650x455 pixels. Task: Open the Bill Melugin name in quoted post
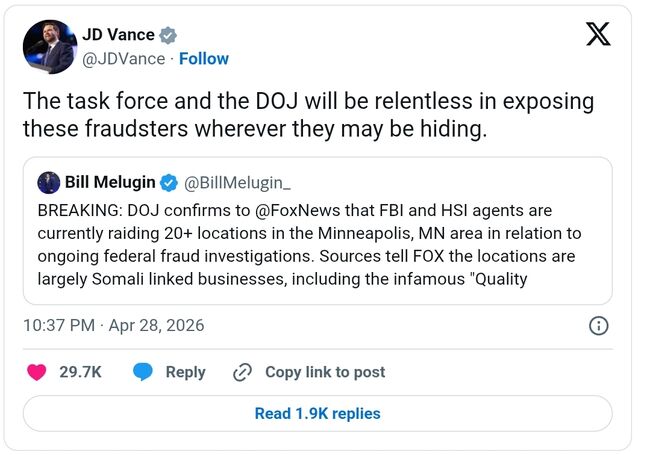coord(110,182)
